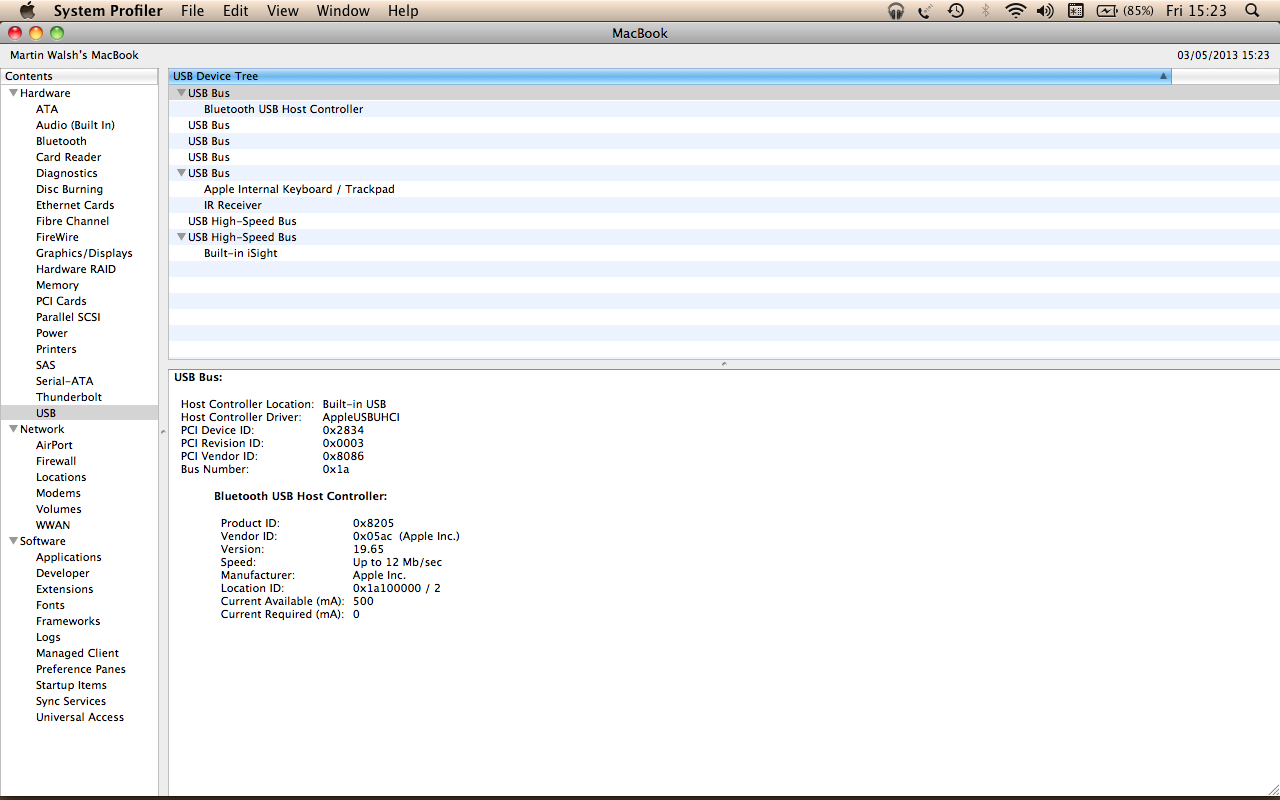Select PCI Cards in sidebar
Image resolution: width=1280 pixels, height=800 pixels.
[x=61, y=301]
